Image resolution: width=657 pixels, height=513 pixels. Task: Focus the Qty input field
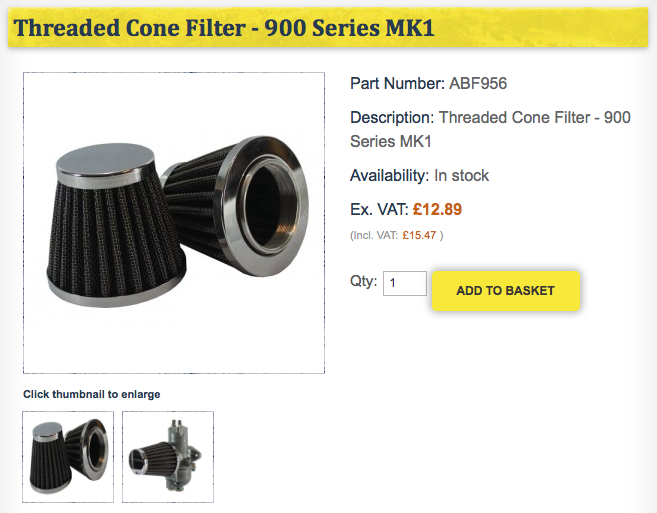point(405,283)
